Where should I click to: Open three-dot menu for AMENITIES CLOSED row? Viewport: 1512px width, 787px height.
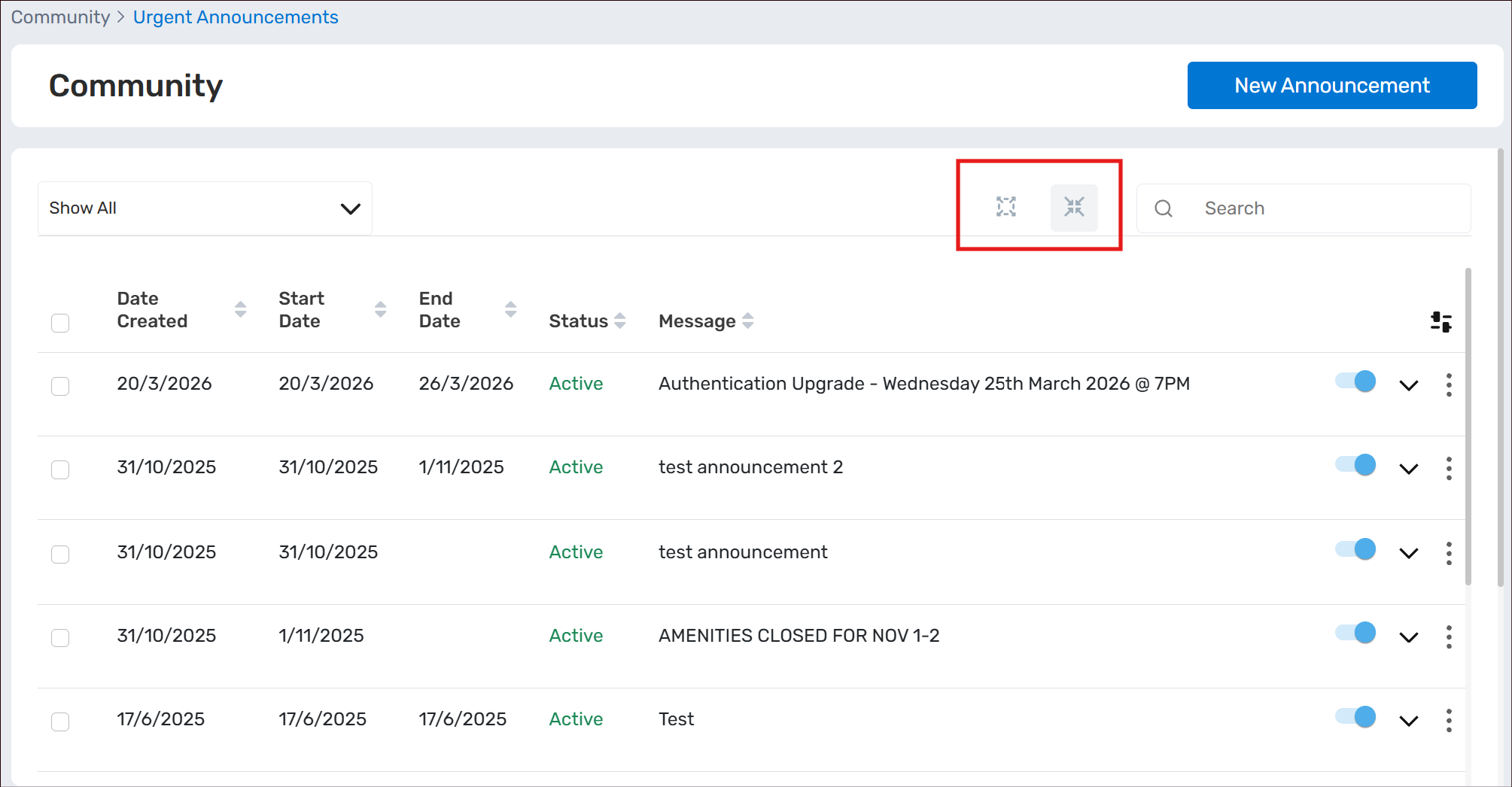pyautogui.click(x=1449, y=637)
